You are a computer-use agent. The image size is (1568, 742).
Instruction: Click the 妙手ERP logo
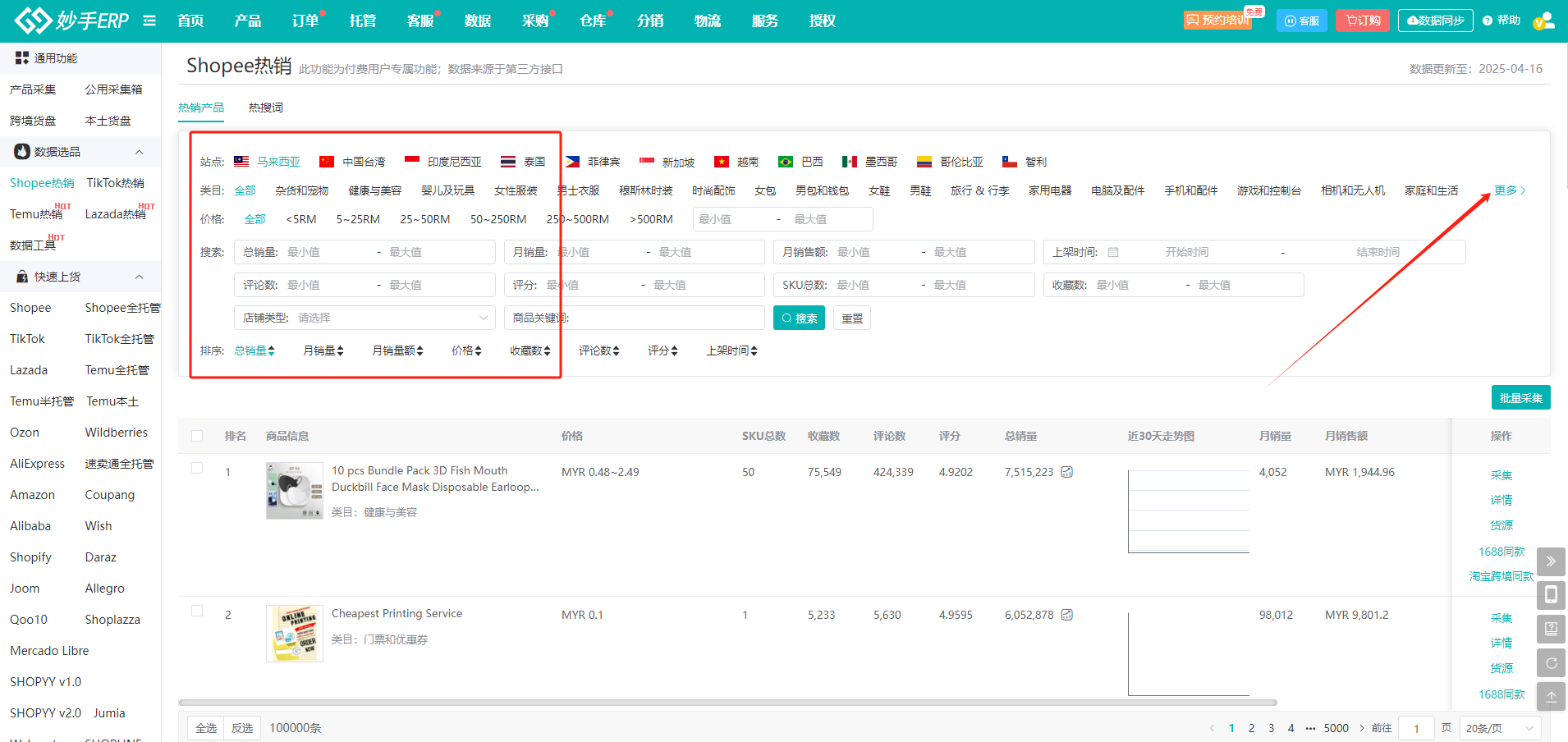[72, 21]
